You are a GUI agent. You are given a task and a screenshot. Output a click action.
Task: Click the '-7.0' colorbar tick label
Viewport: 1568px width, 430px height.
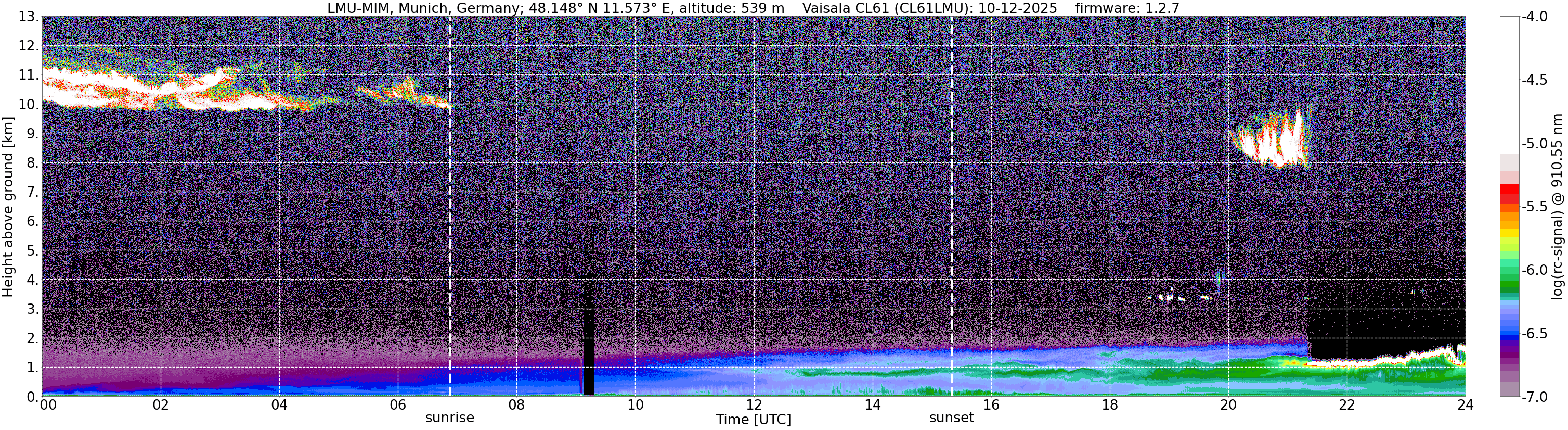[x=1535, y=397]
